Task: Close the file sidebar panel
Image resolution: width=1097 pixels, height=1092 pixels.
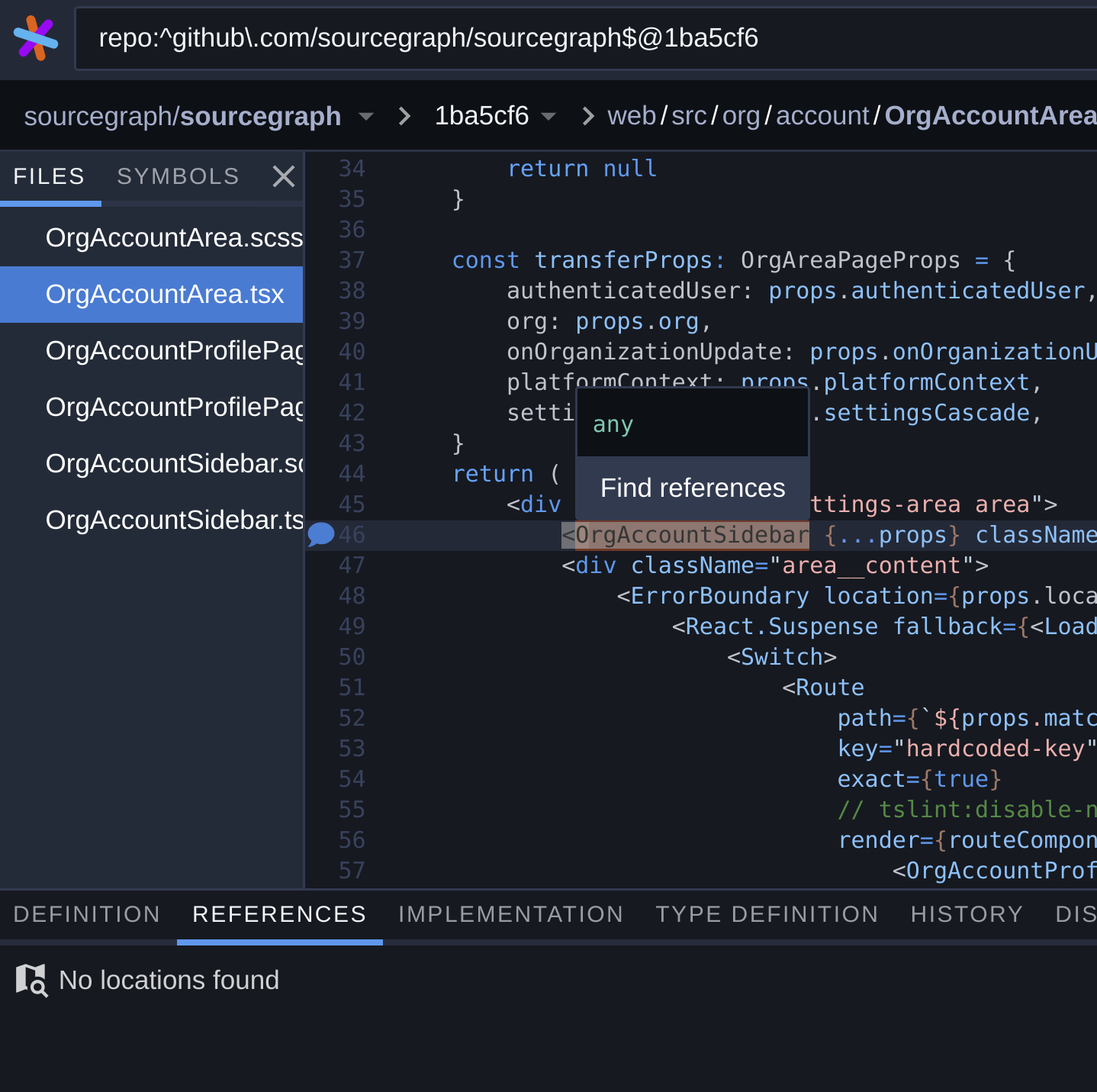Action: point(284,176)
